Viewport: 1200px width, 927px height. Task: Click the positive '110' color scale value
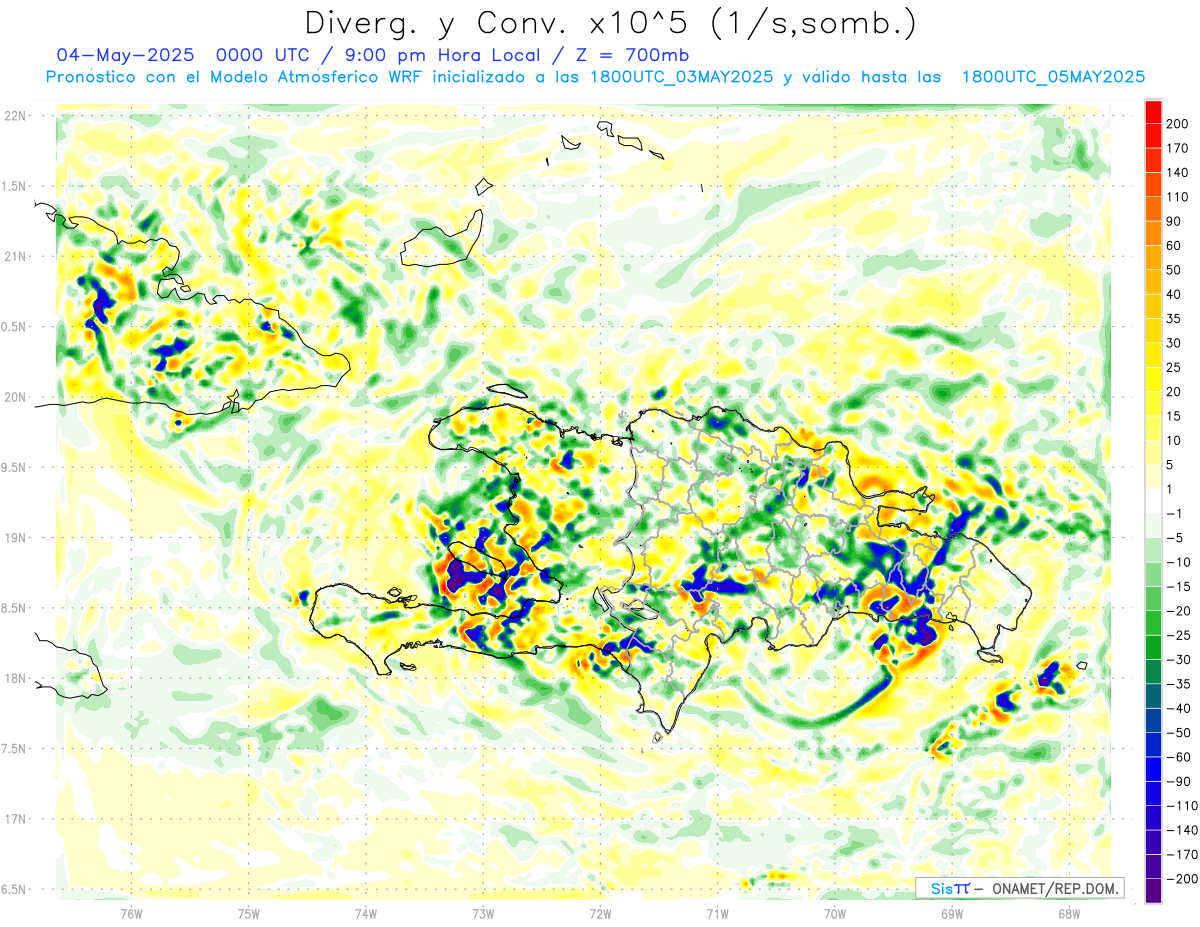1177,197
